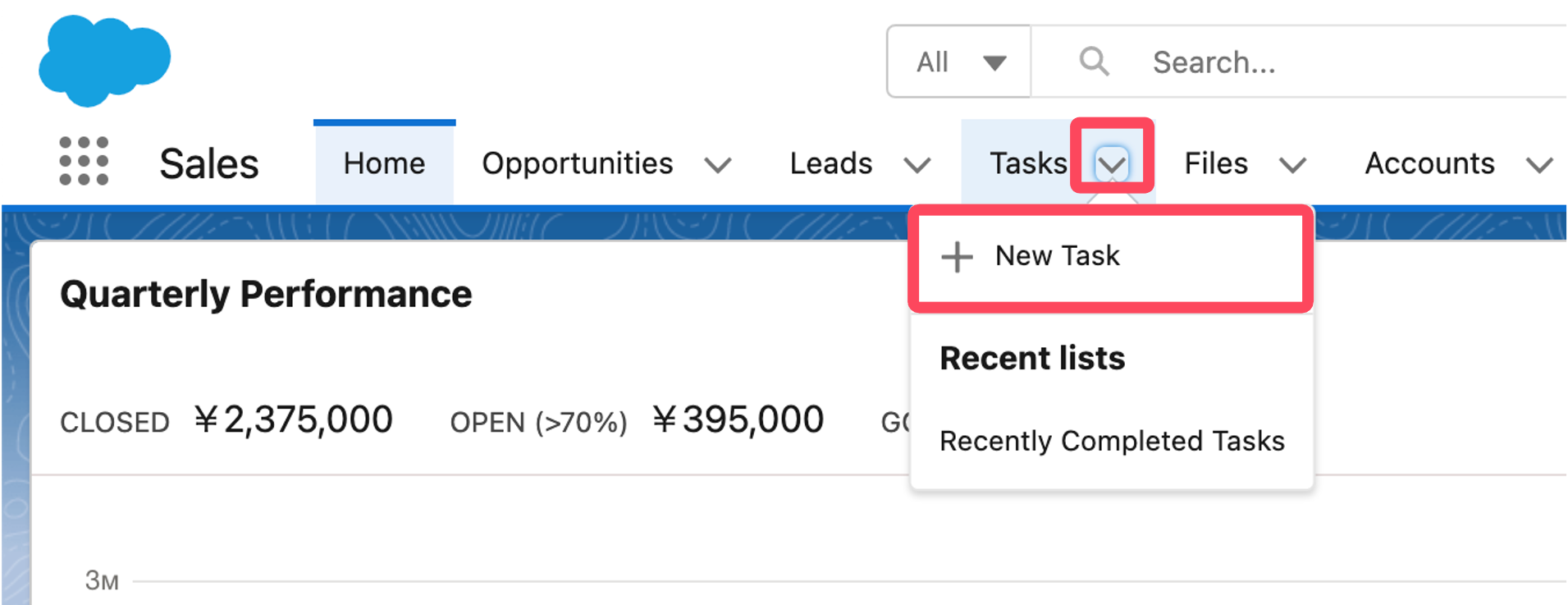Screen dimensions: 1568x605
Task: Collapse the Tasks dropdown chevron
Action: pyautogui.click(x=1112, y=164)
